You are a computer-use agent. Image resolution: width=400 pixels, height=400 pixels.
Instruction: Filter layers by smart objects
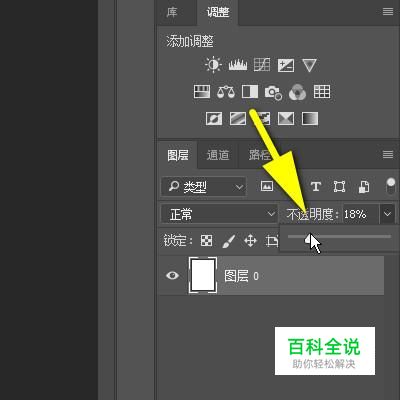click(x=364, y=186)
